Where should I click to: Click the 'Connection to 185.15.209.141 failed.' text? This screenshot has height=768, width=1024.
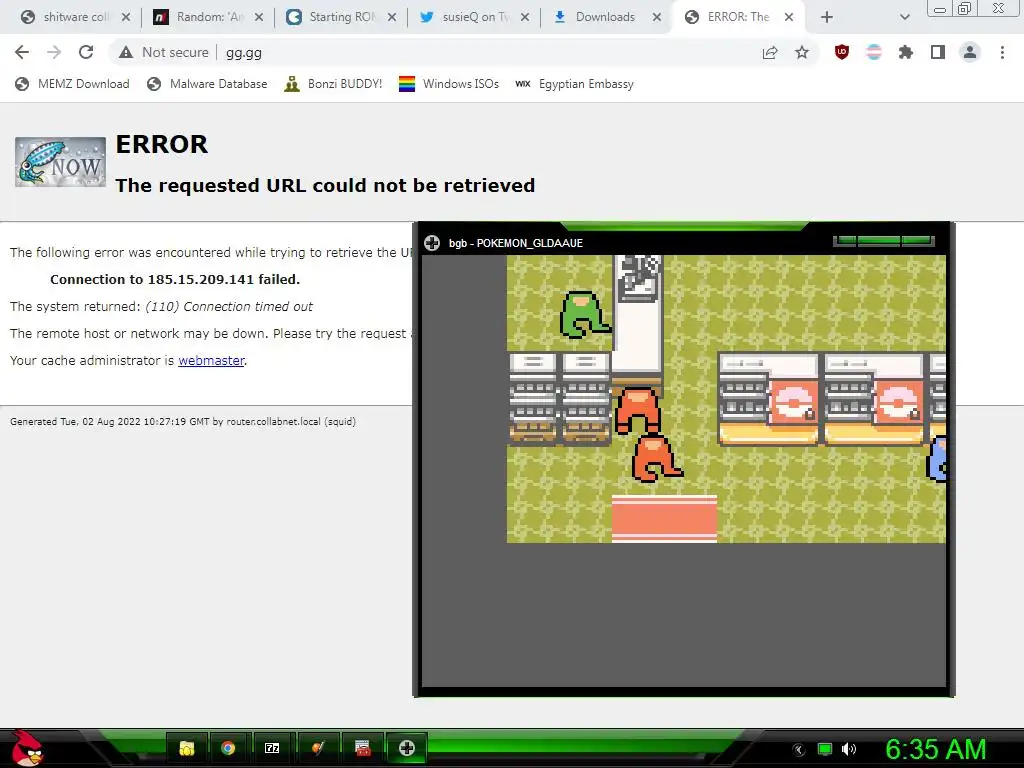(175, 280)
